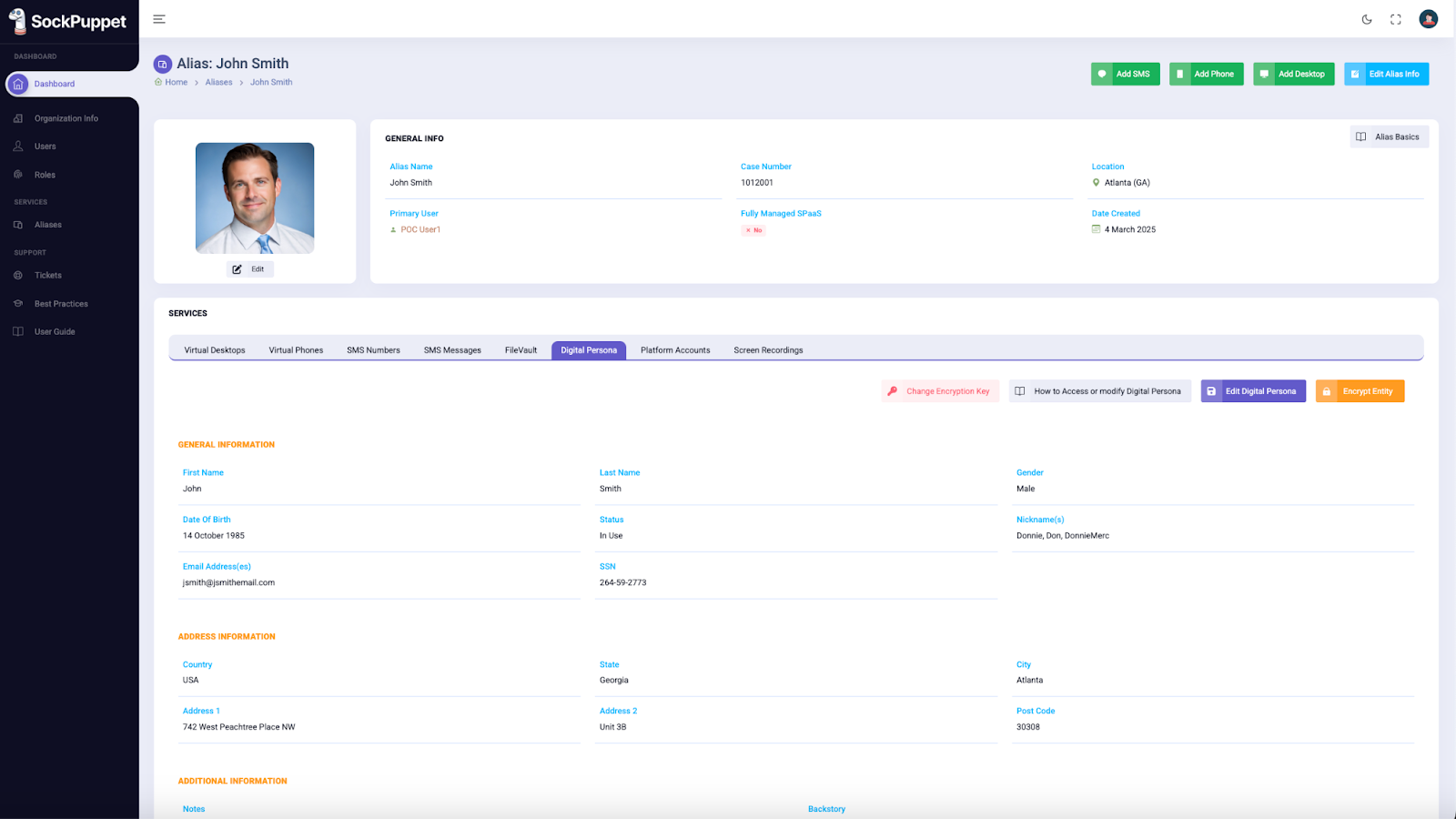Switch to the Platform Accounts tab
This screenshot has width=1456, height=819.
(x=675, y=350)
